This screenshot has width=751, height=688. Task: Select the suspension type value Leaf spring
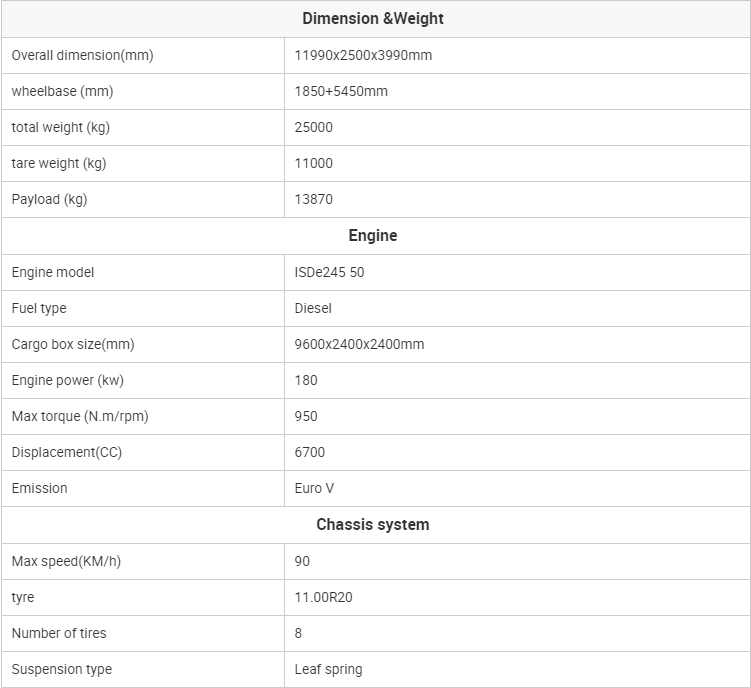pos(329,669)
